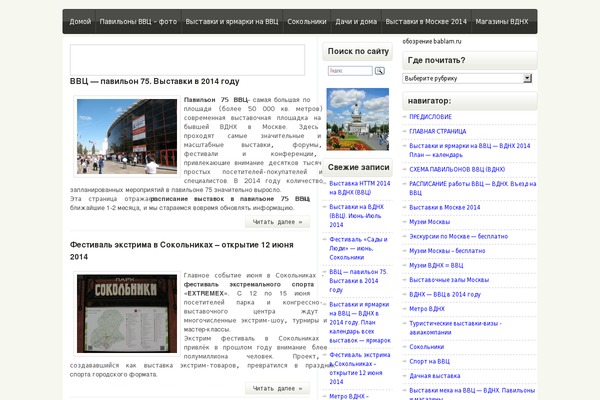
Task: Click 'Читать далее' under Сокольники festival article
Action: click(x=277, y=389)
